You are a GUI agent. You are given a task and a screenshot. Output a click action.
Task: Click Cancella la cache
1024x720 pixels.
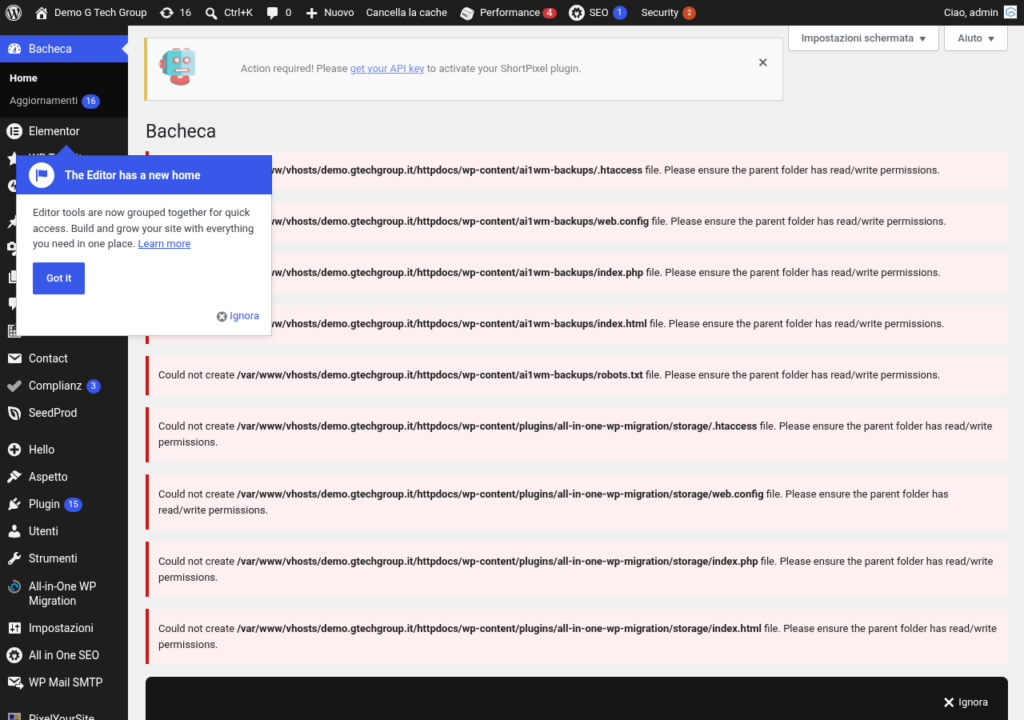[x=406, y=12]
